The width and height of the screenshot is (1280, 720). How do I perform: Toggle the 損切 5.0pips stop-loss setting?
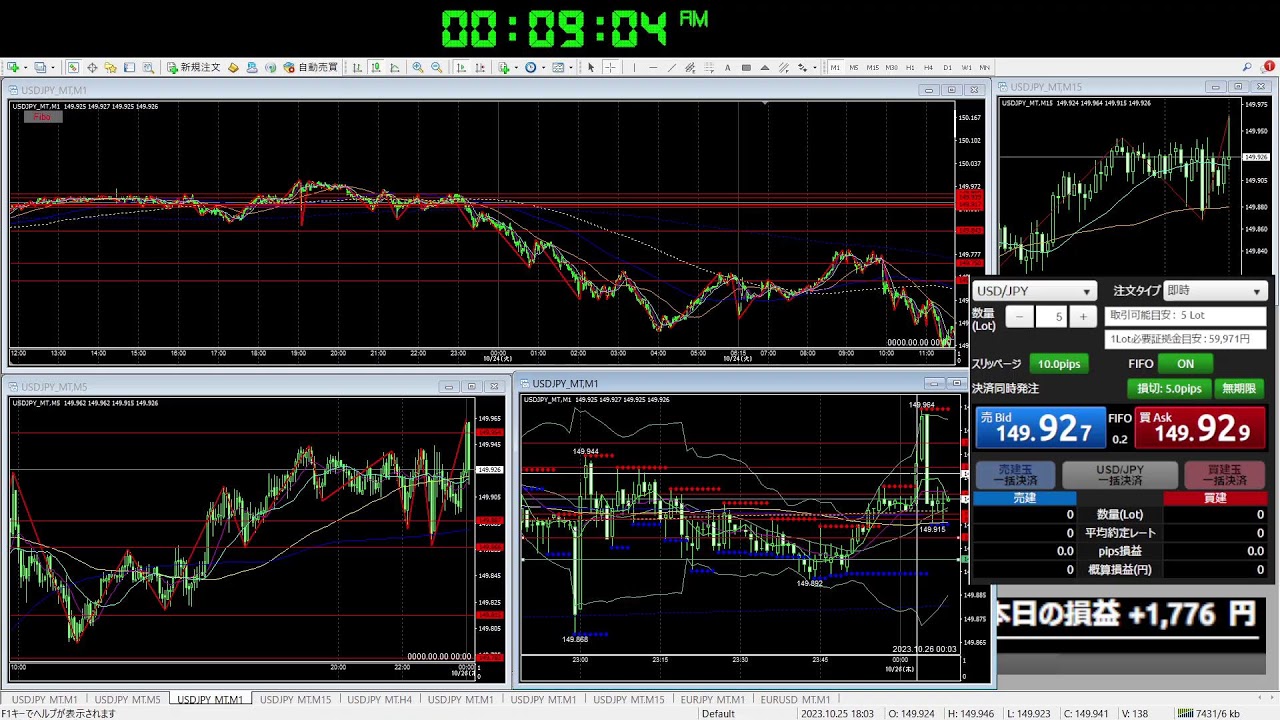(x=1168, y=388)
